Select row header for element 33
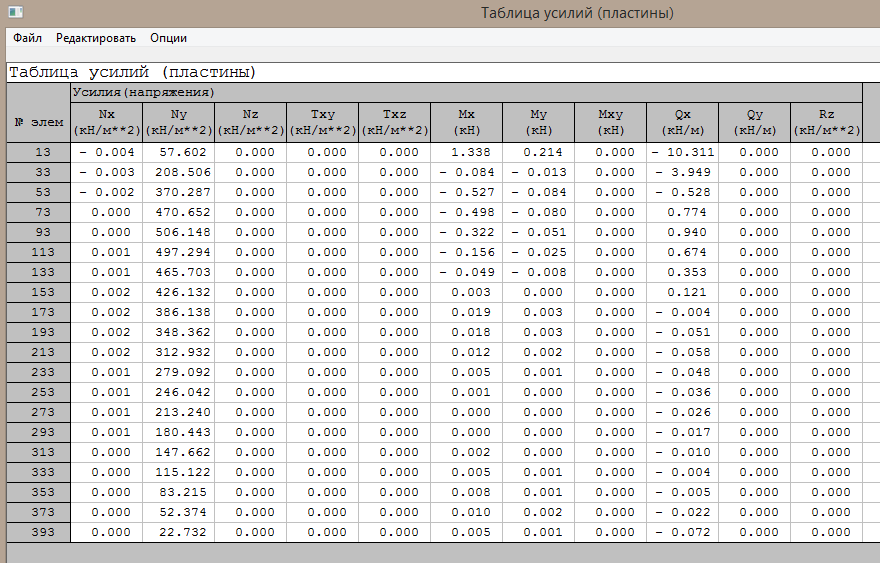 click(39, 172)
